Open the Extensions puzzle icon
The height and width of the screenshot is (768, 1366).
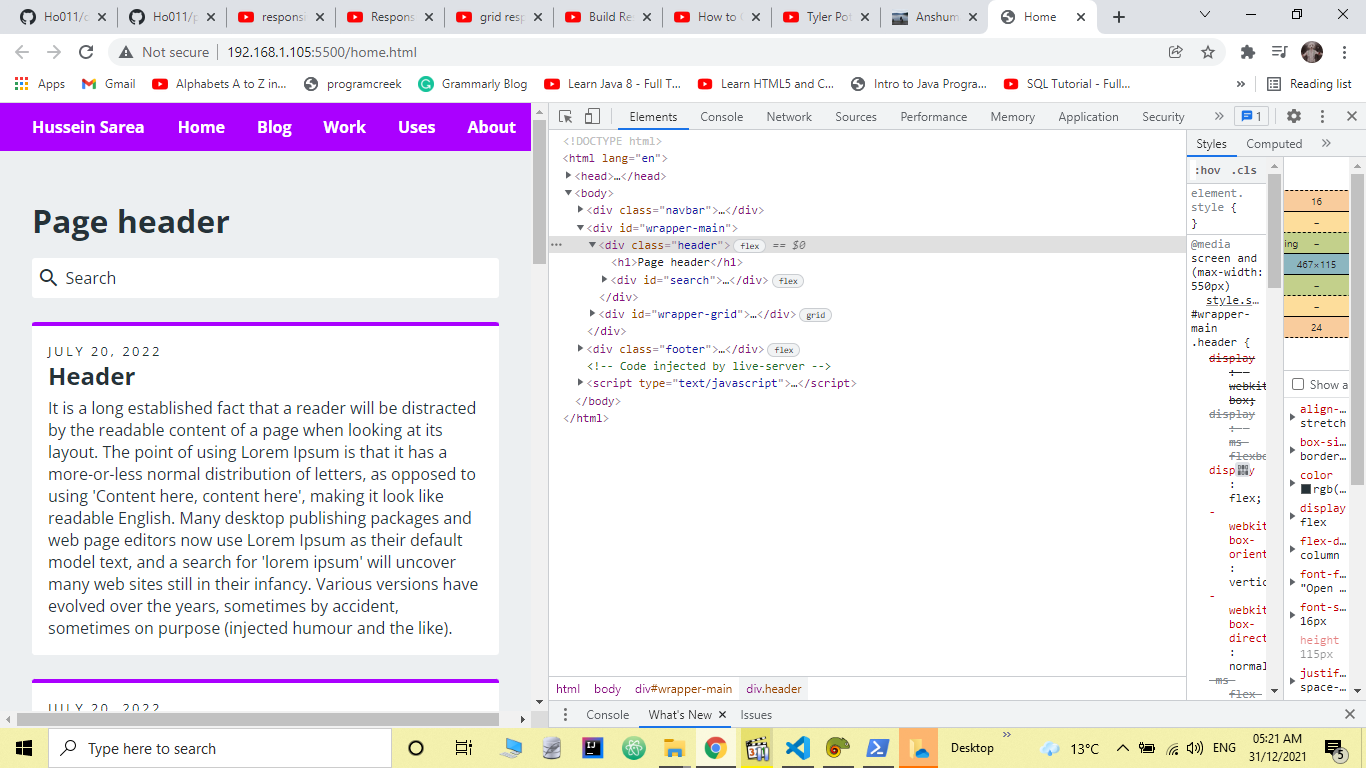pos(1247,52)
